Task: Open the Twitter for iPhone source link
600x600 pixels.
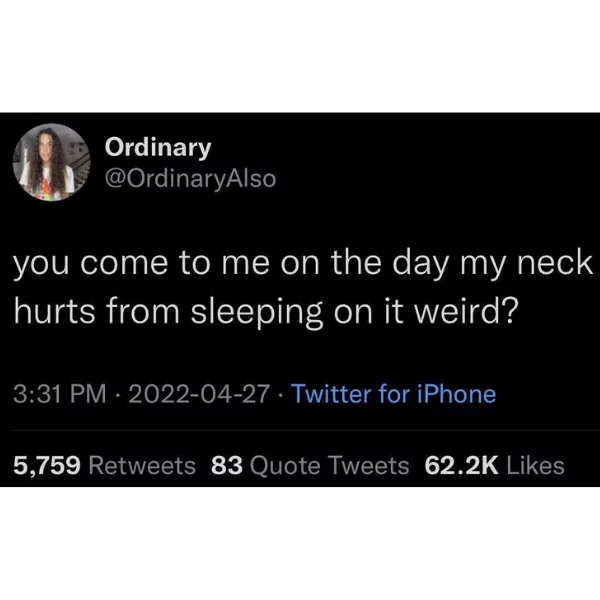Action: pyautogui.click(x=394, y=394)
